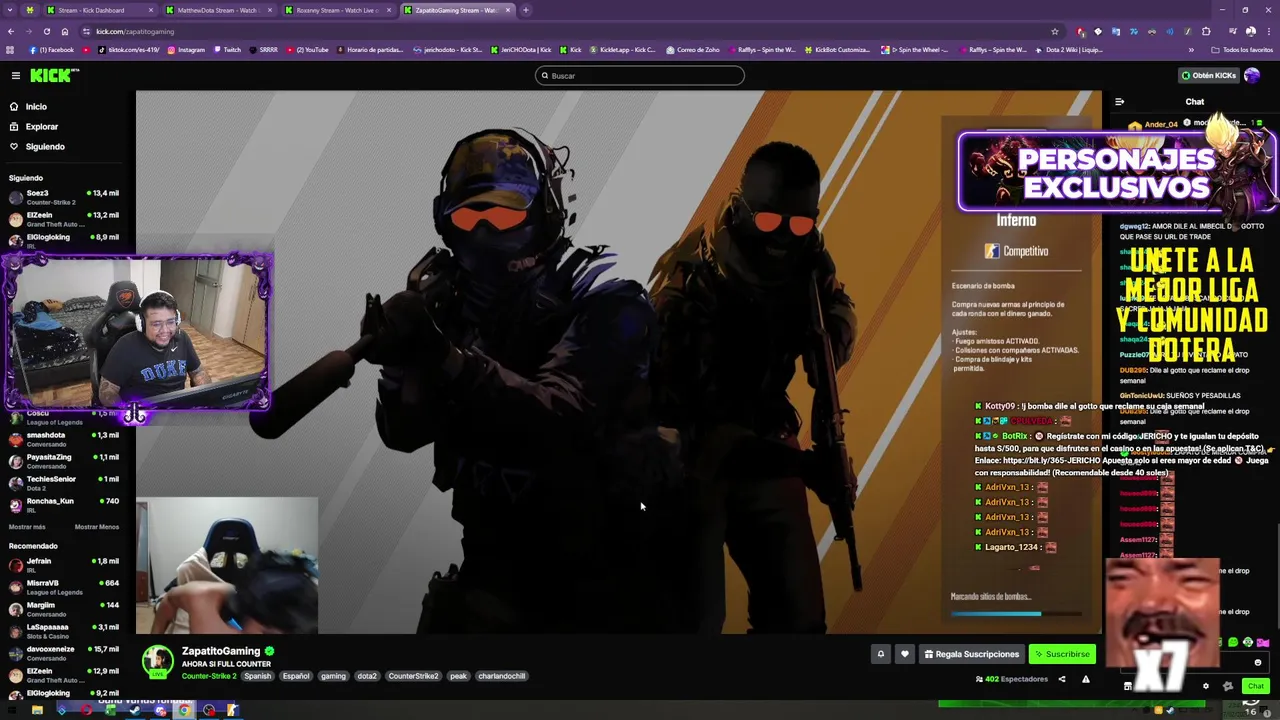Open Counter-Strike 2 category link
The height and width of the screenshot is (720, 1280).
tap(209, 676)
